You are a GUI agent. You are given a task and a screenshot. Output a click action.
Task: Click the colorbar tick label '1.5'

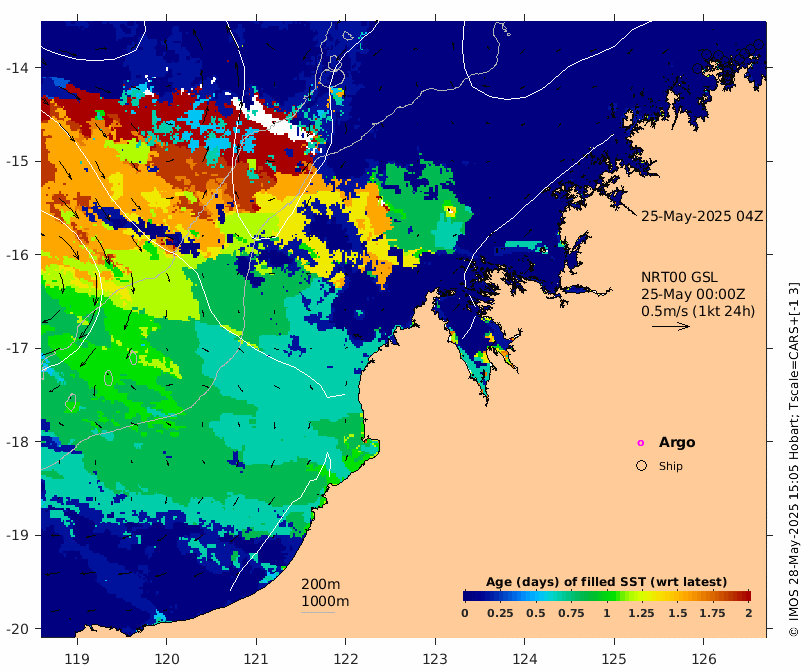click(x=677, y=613)
